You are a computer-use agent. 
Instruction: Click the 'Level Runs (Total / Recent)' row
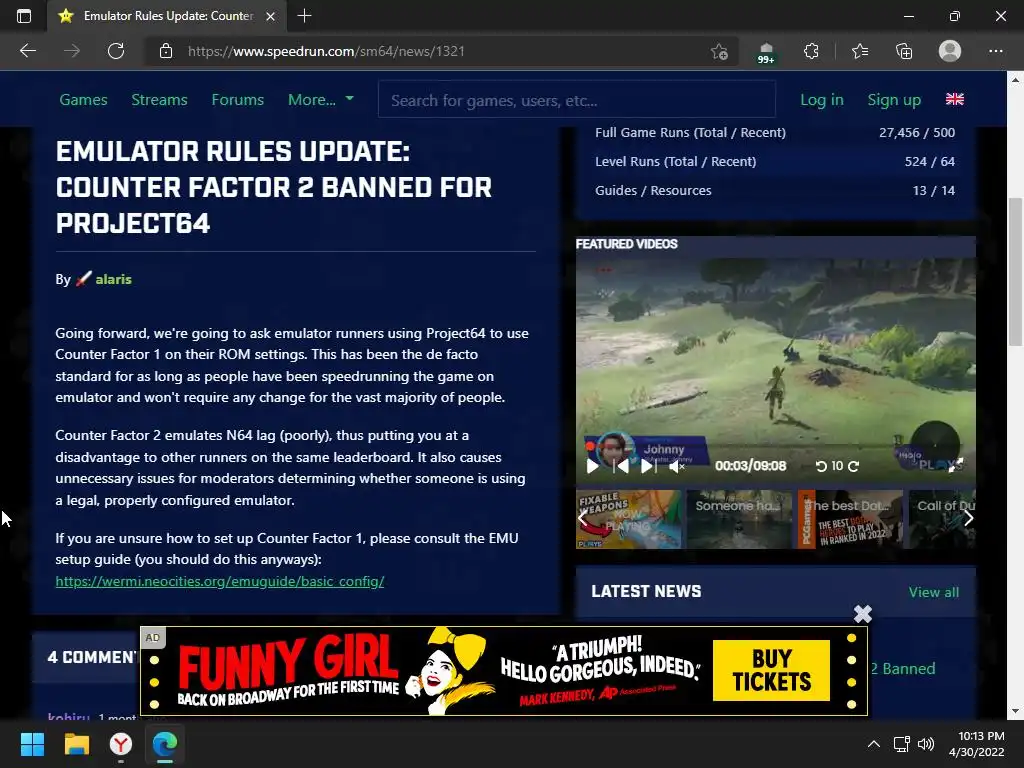[775, 161]
